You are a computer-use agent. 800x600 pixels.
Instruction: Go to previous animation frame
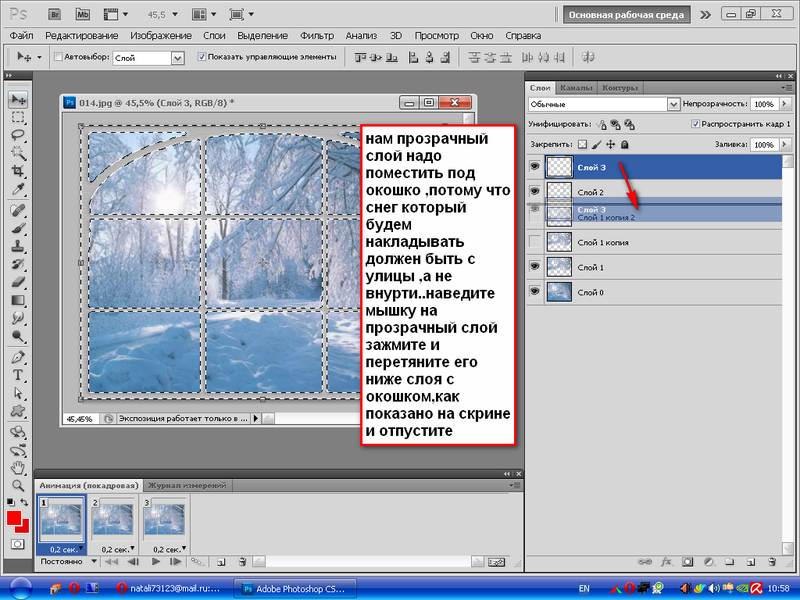(x=134, y=562)
